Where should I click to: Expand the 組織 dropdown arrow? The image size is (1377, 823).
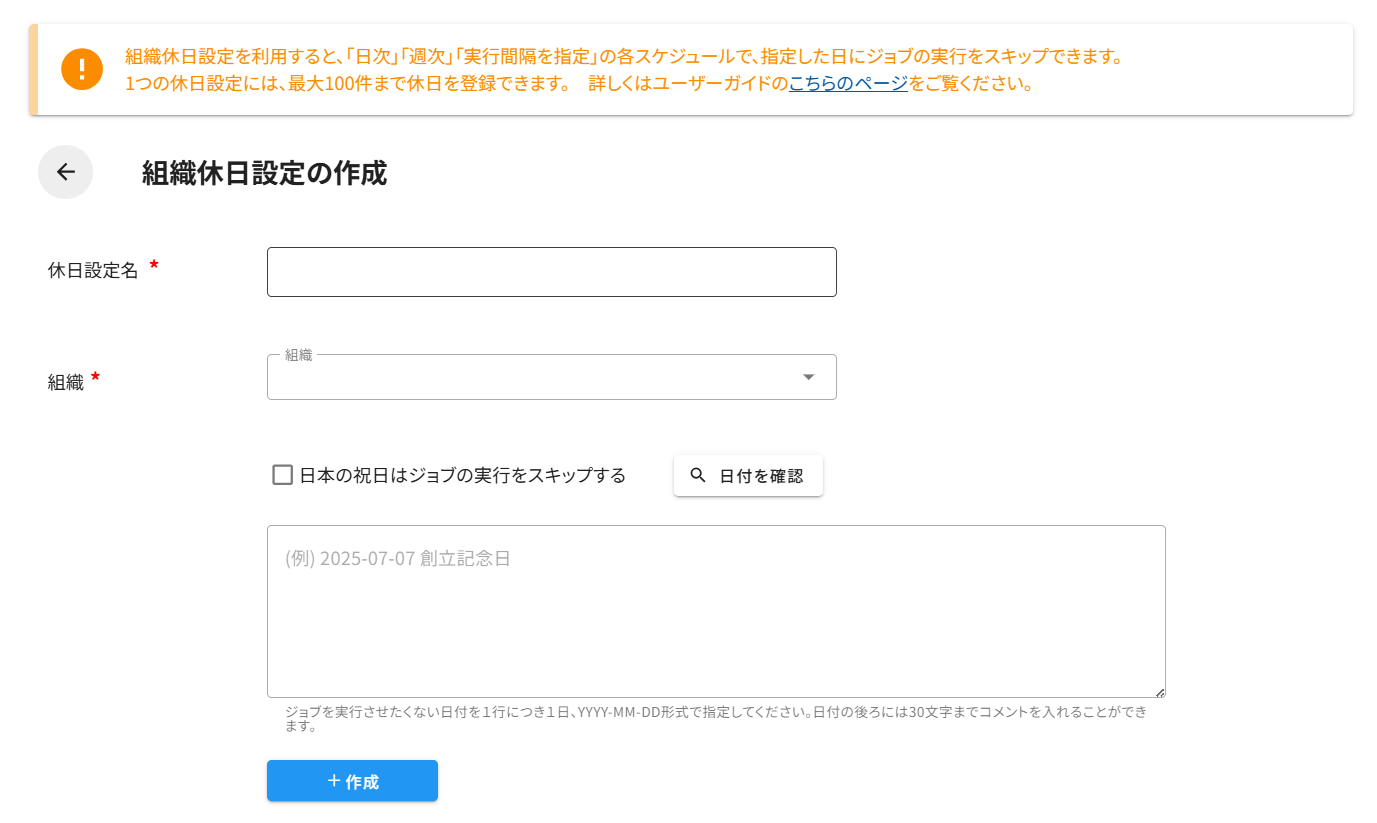click(x=808, y=377)
